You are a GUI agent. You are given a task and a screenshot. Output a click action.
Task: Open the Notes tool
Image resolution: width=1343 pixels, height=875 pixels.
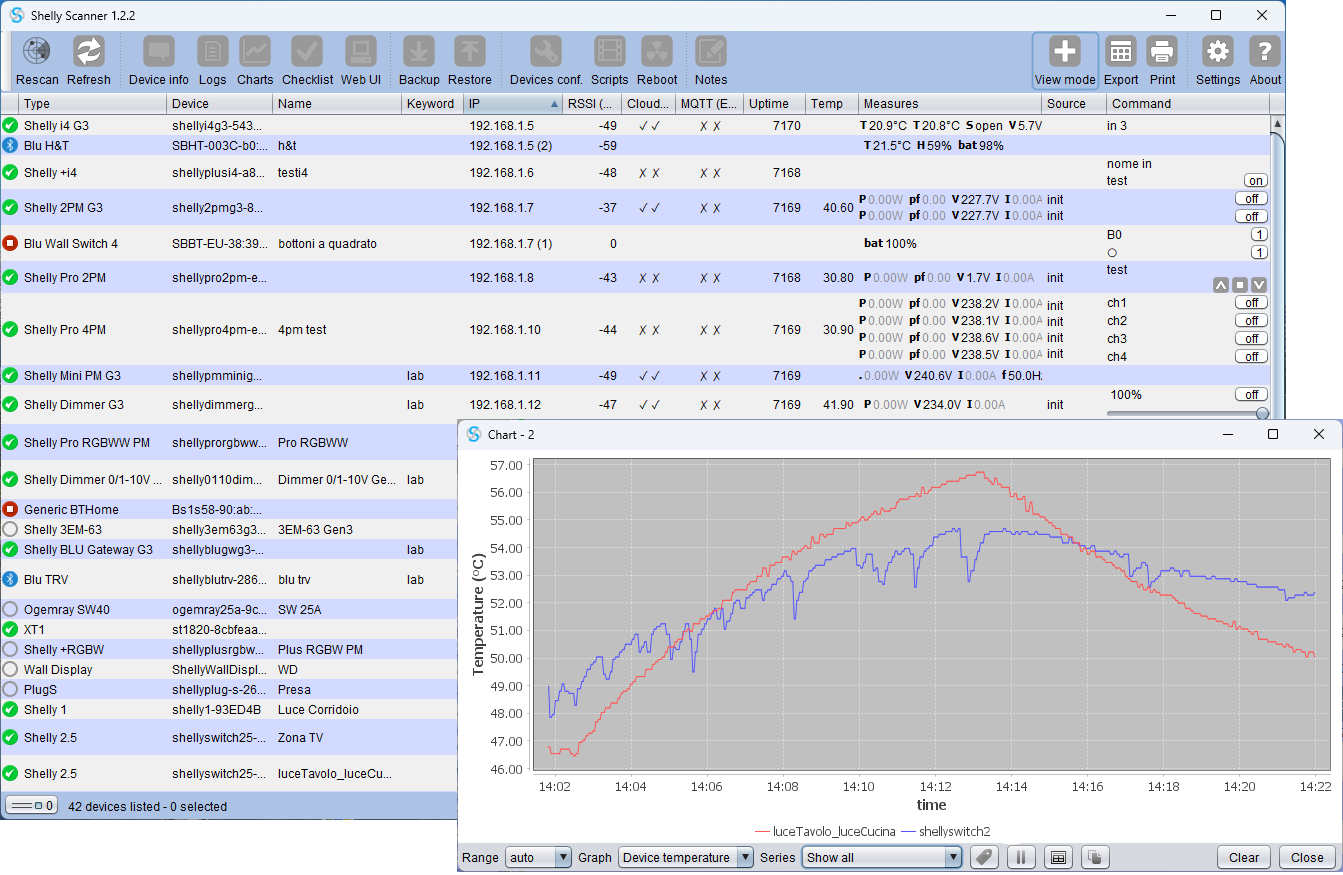pyautogui.click(x=711, y=61)
